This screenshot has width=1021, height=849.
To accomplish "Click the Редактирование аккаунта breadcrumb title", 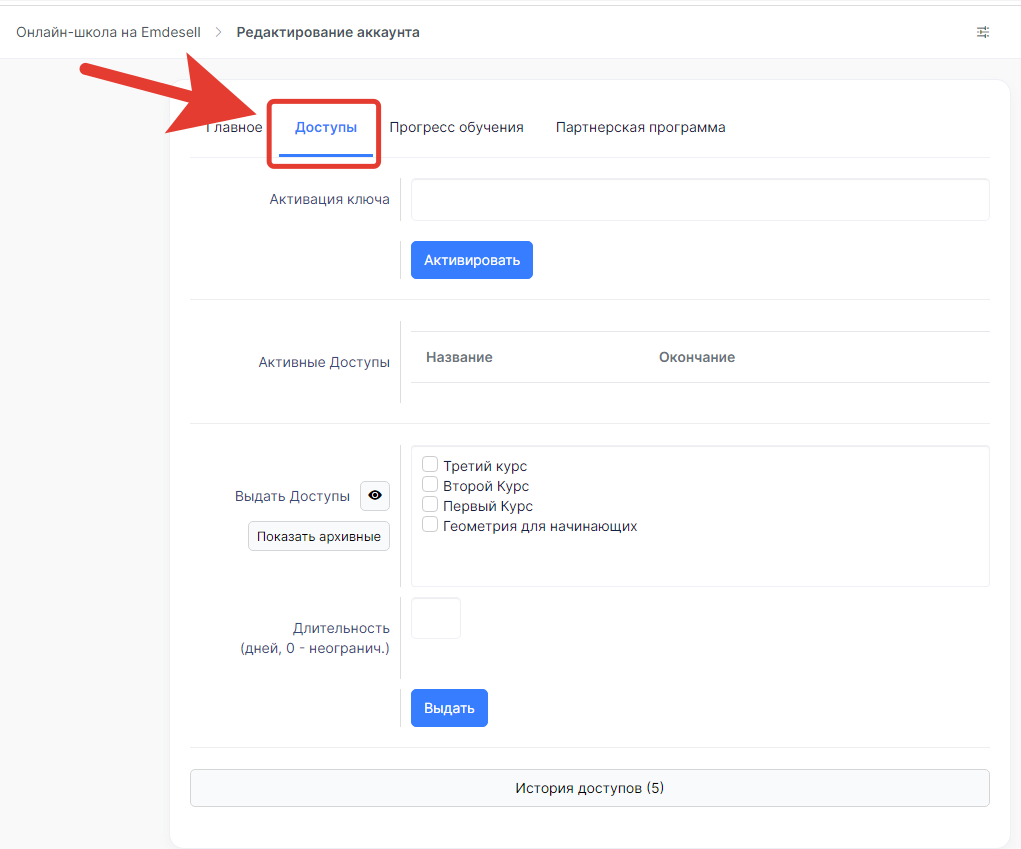I will 328,32.
